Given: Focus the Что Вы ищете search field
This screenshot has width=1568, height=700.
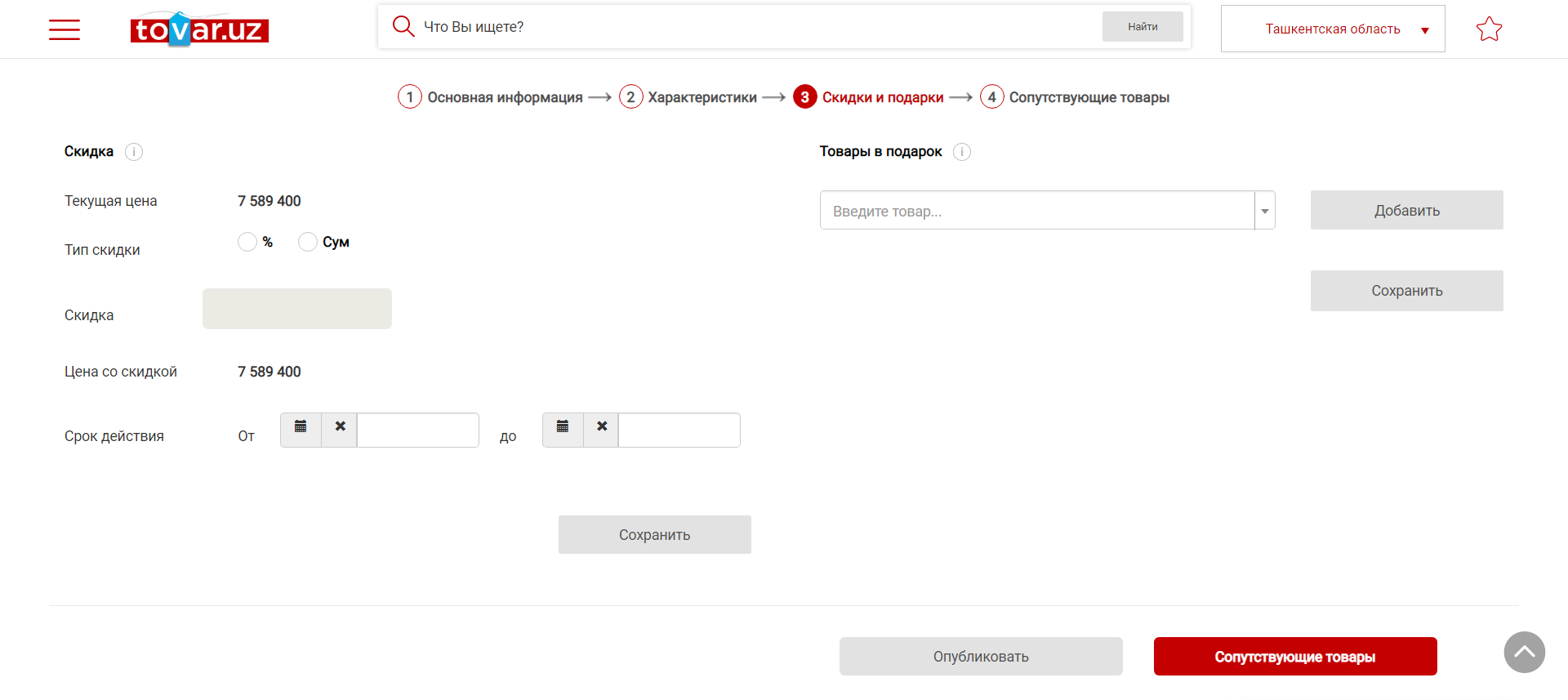Looking at the screenshot, I should 759,27.
